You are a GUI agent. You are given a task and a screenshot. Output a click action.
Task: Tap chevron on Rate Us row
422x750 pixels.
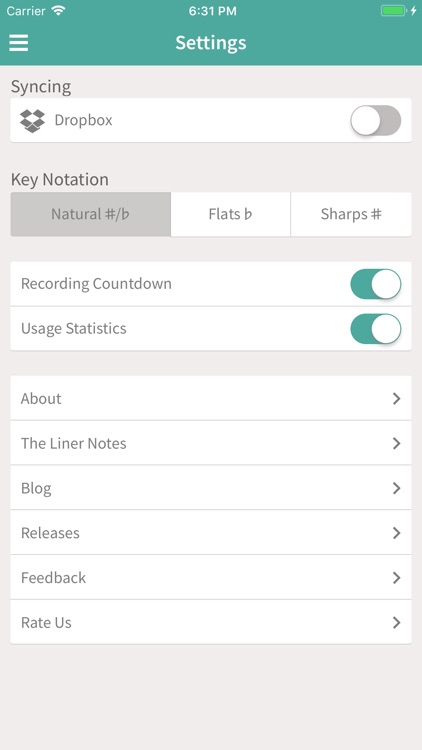397,622
